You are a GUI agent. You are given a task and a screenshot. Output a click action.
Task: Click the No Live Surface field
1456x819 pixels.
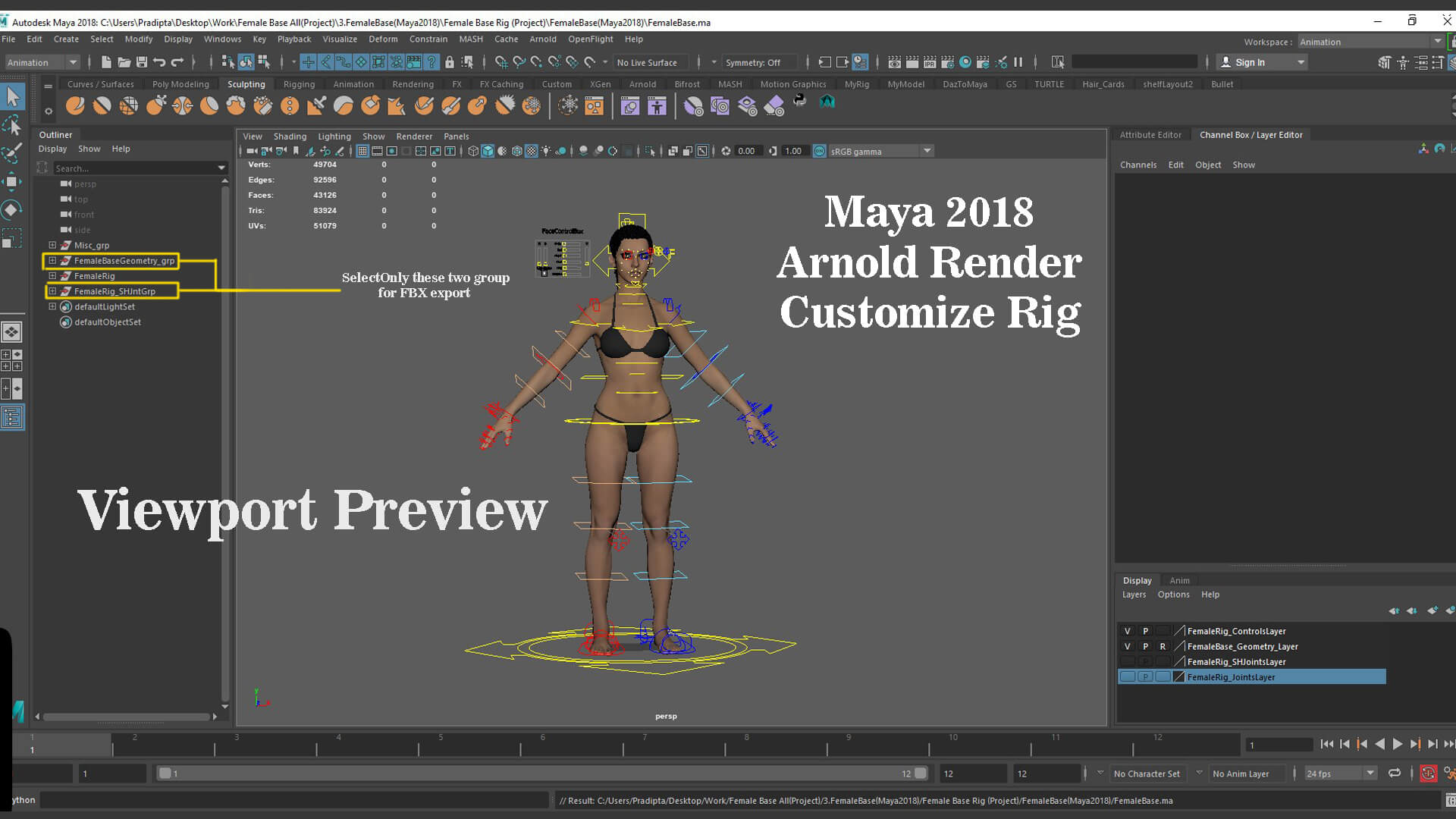pyautogui.click(x=651, y=62)
